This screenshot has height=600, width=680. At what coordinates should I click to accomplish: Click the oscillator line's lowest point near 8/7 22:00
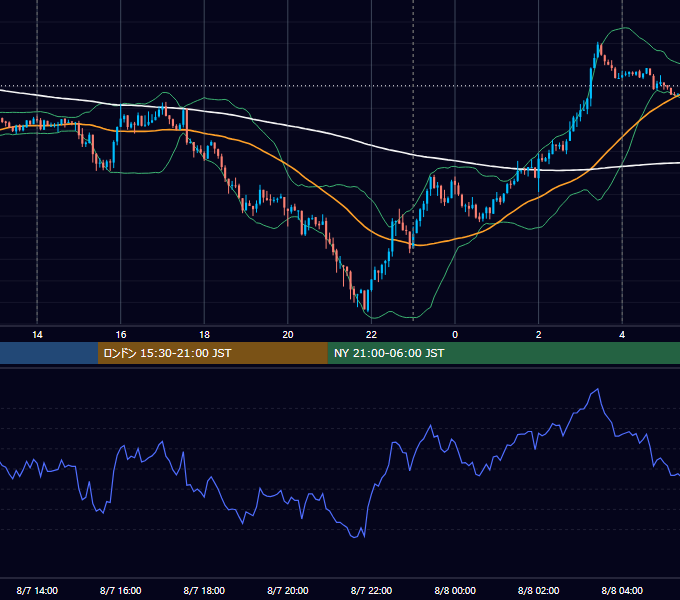tap(355, 537)
